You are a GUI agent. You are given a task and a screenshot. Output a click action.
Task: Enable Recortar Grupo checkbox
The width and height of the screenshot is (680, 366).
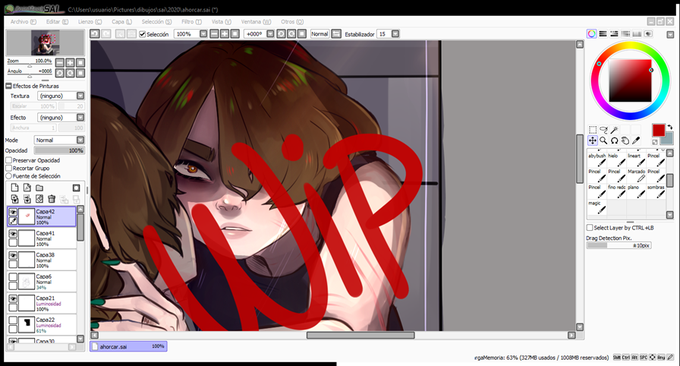pyautogui.click(x=9, y=168)
